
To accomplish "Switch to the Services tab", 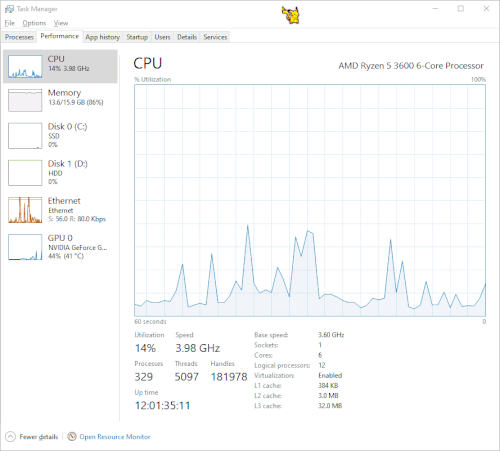I will pyautogui.click(x=215, y=37).
